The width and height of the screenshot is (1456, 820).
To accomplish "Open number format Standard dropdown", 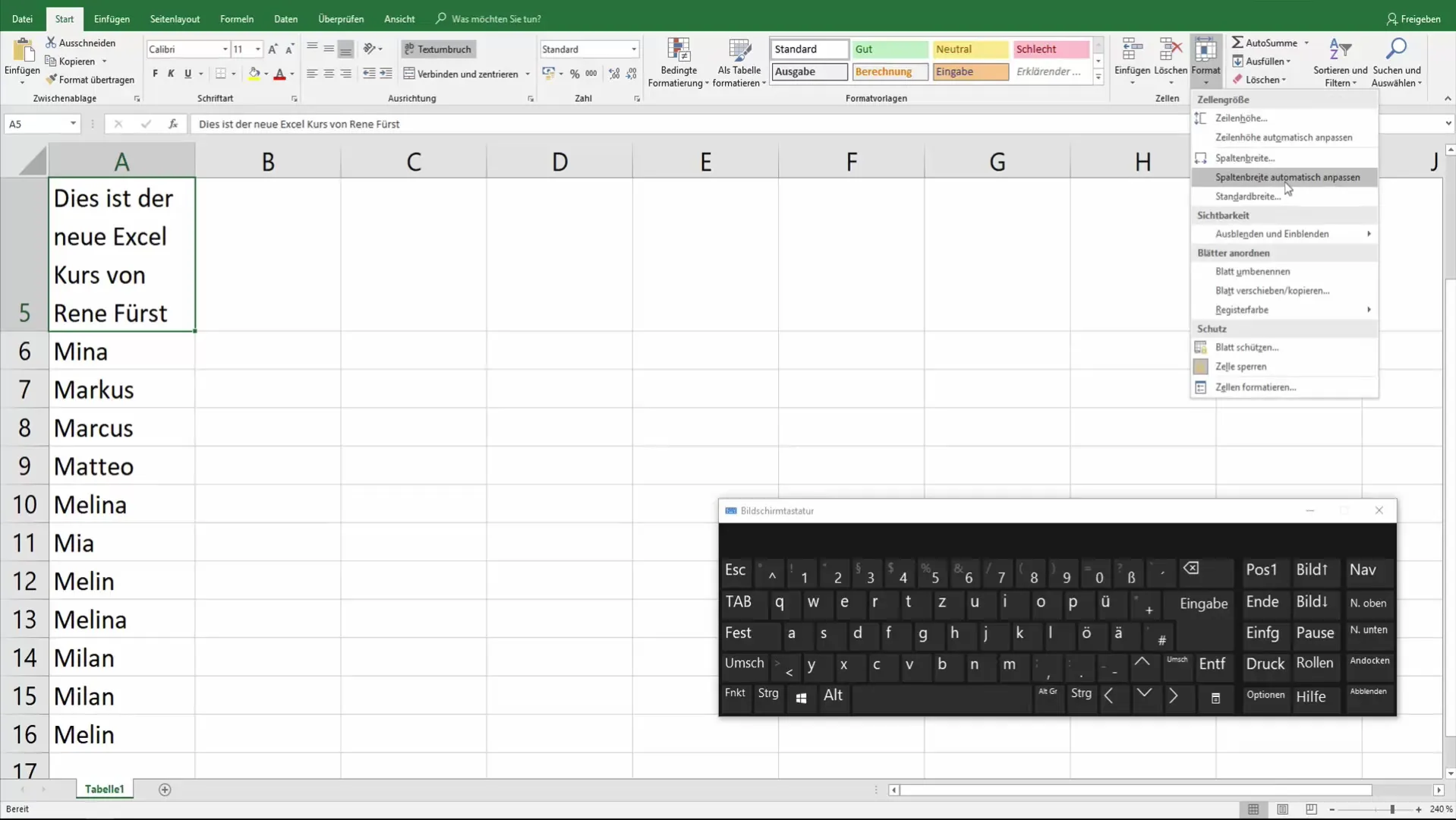I will (633, 49).
